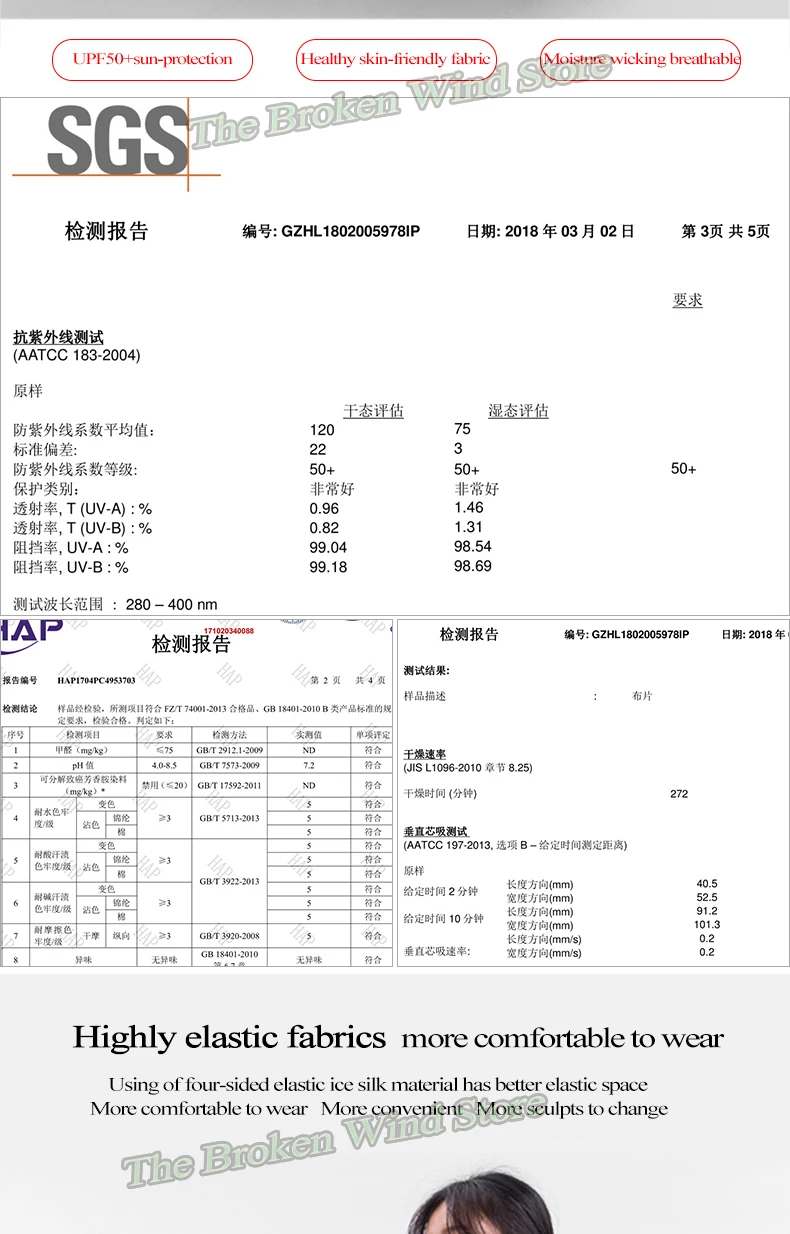The image size is (790, 1234).
Task: Click the page indicator 第 3页 共 5页
Action: pos(726,231)
